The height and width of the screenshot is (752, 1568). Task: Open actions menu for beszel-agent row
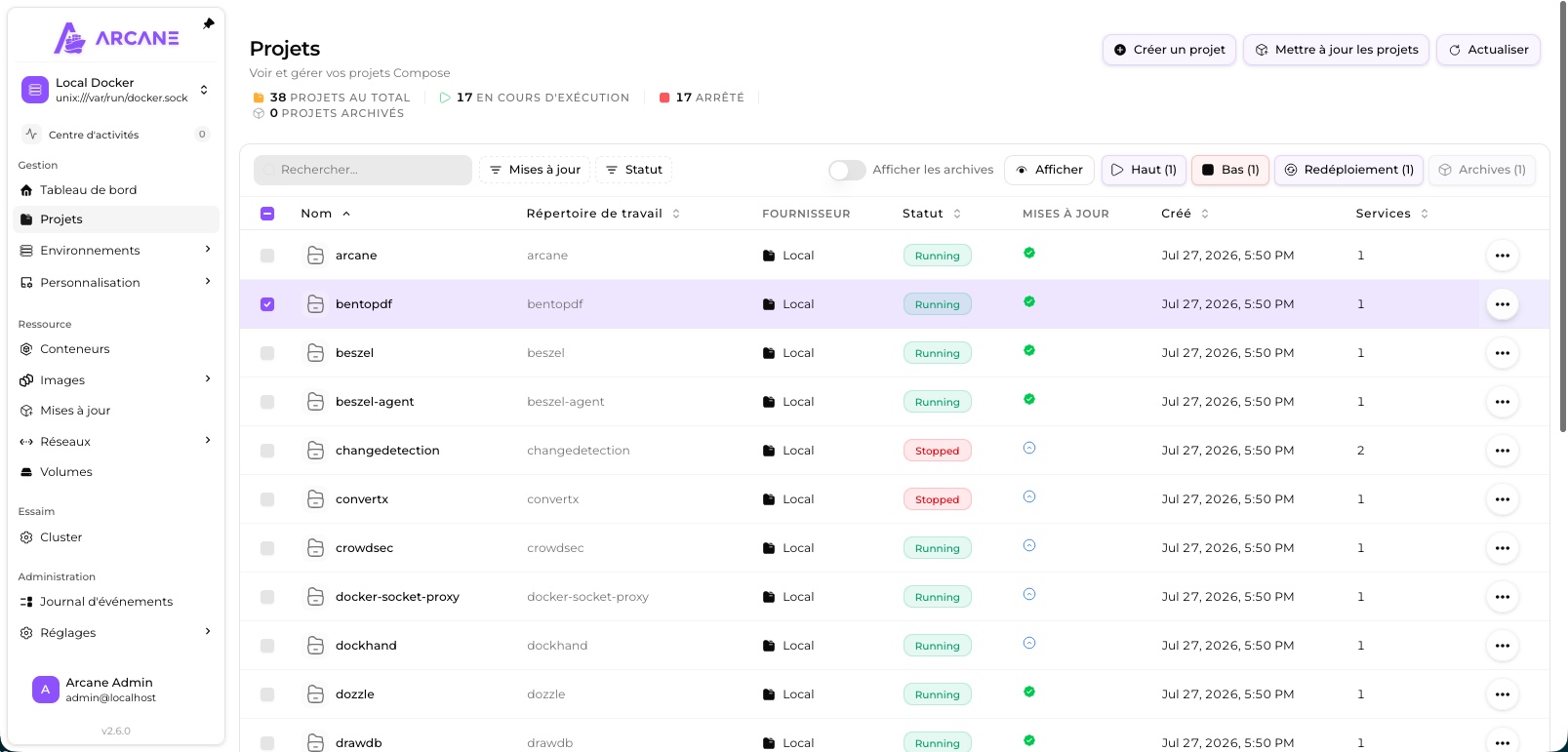[x=1503, y=402]
